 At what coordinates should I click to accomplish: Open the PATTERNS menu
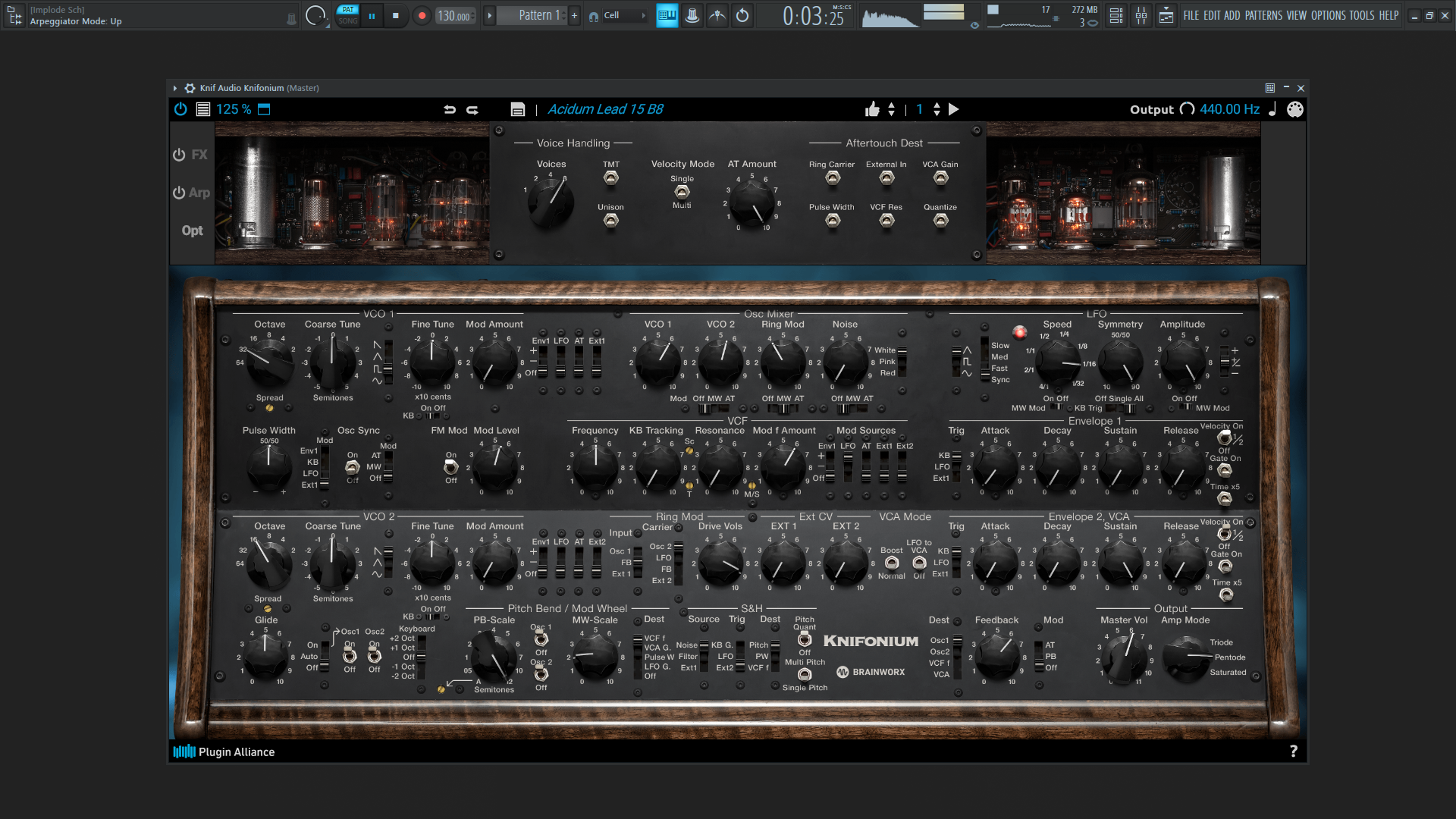pyautogui.click(x=1263, y=15)
